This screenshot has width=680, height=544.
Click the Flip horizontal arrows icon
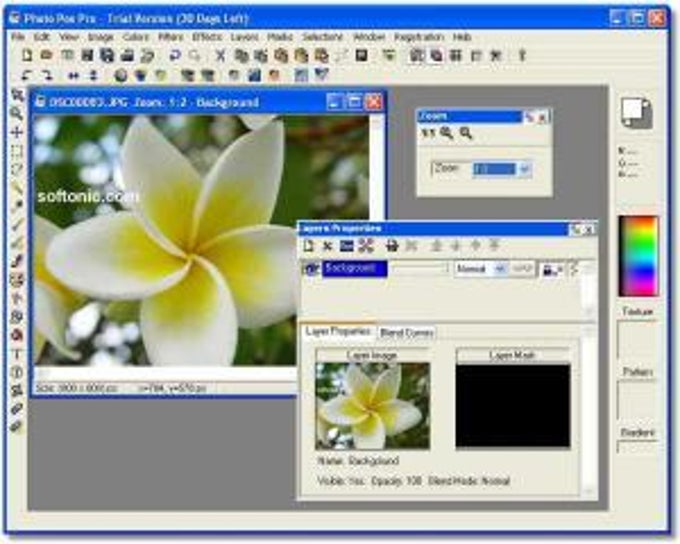pyautogui.click(x=74, y=75)
